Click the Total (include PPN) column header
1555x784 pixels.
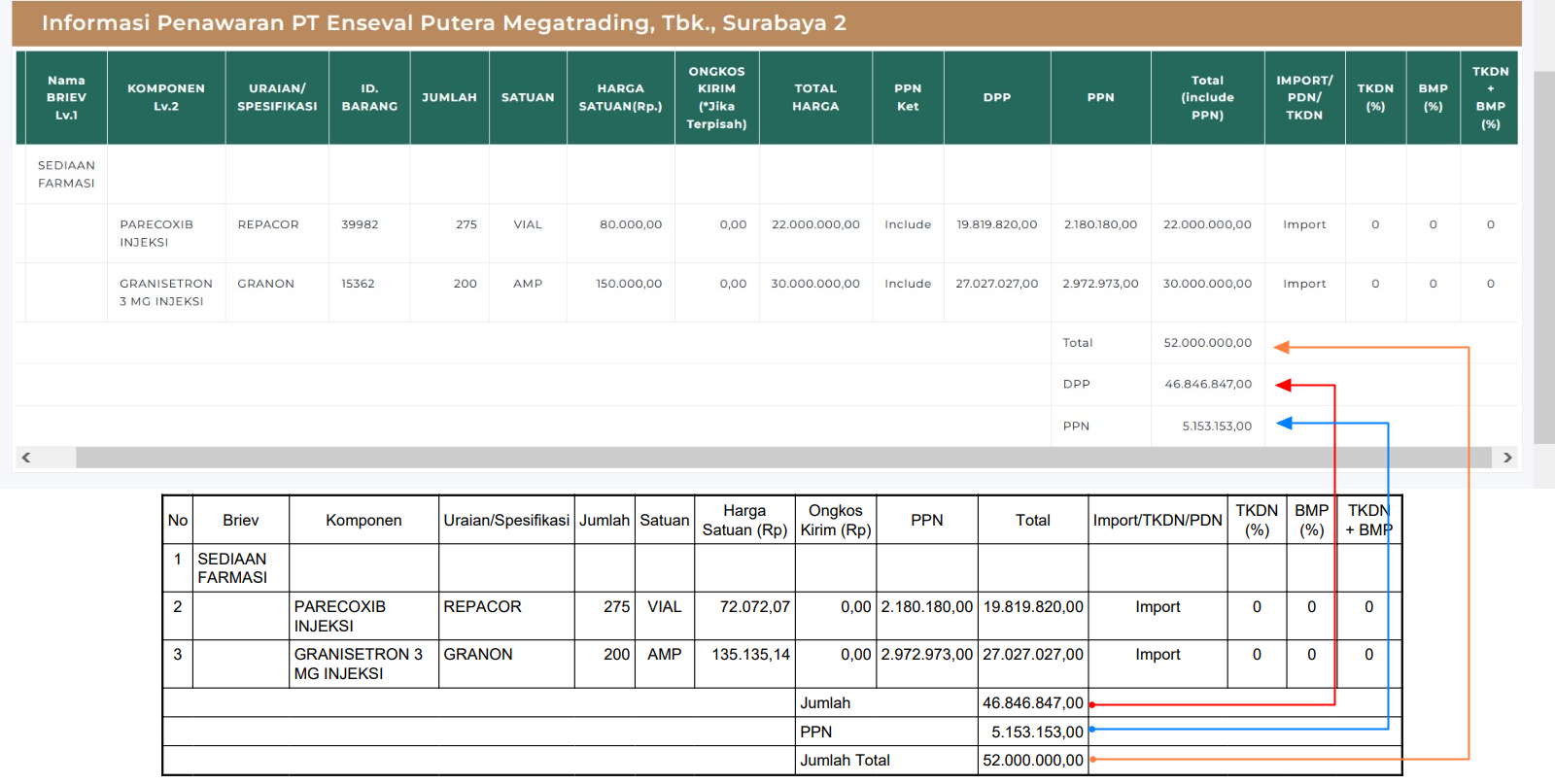pyautogui.click(x=1207, y=97)
